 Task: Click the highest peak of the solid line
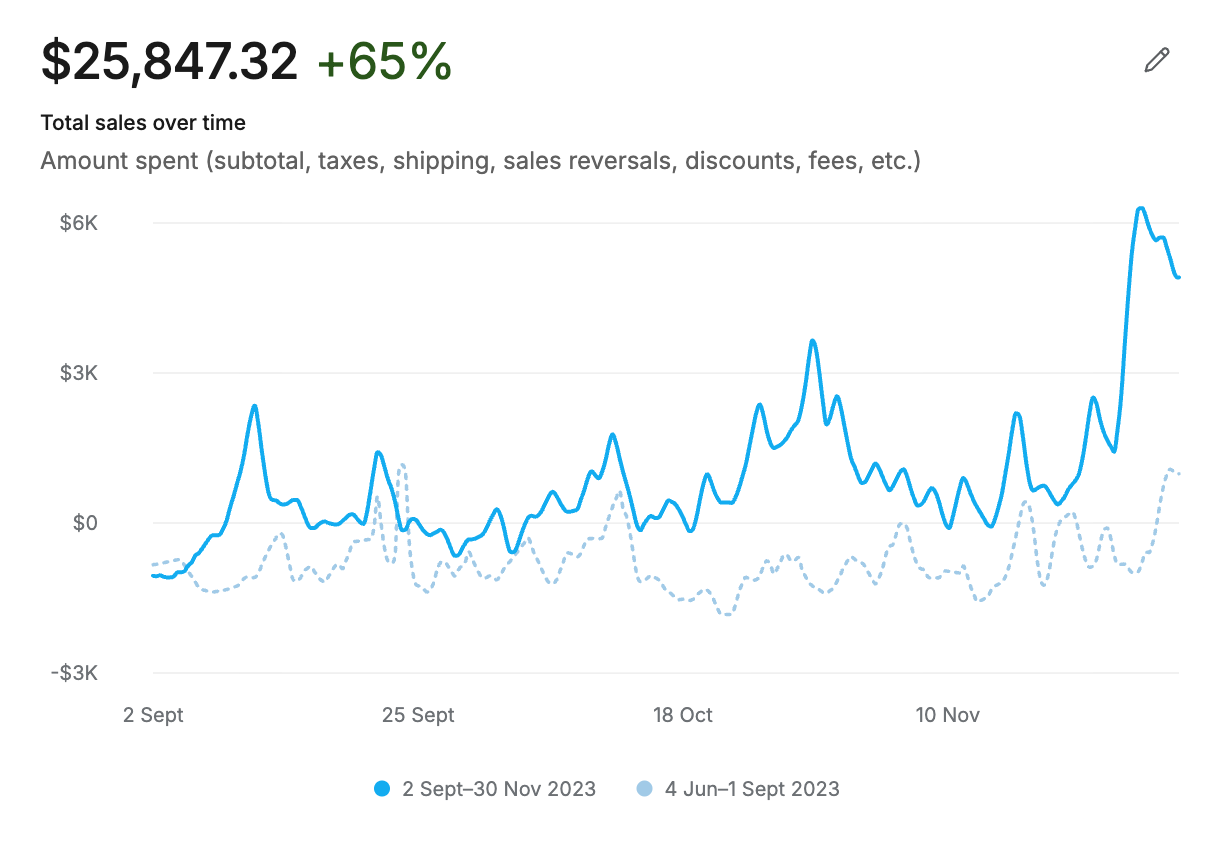[1141, 208]
